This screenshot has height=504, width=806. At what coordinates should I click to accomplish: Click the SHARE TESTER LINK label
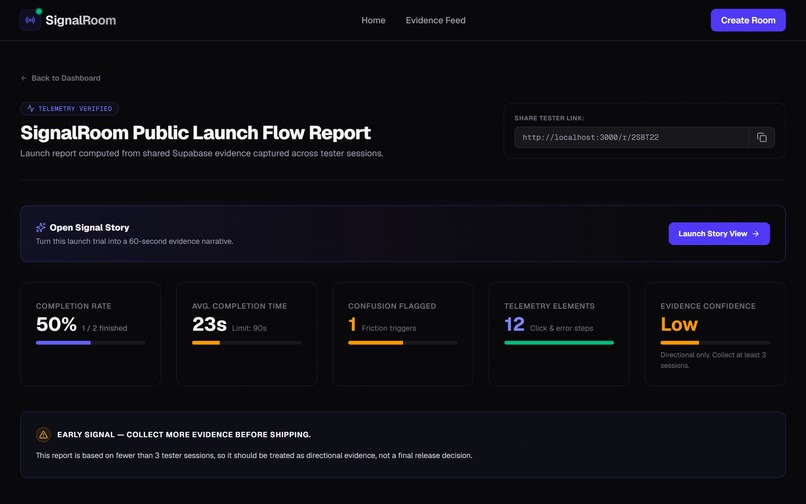click(549, 118)
